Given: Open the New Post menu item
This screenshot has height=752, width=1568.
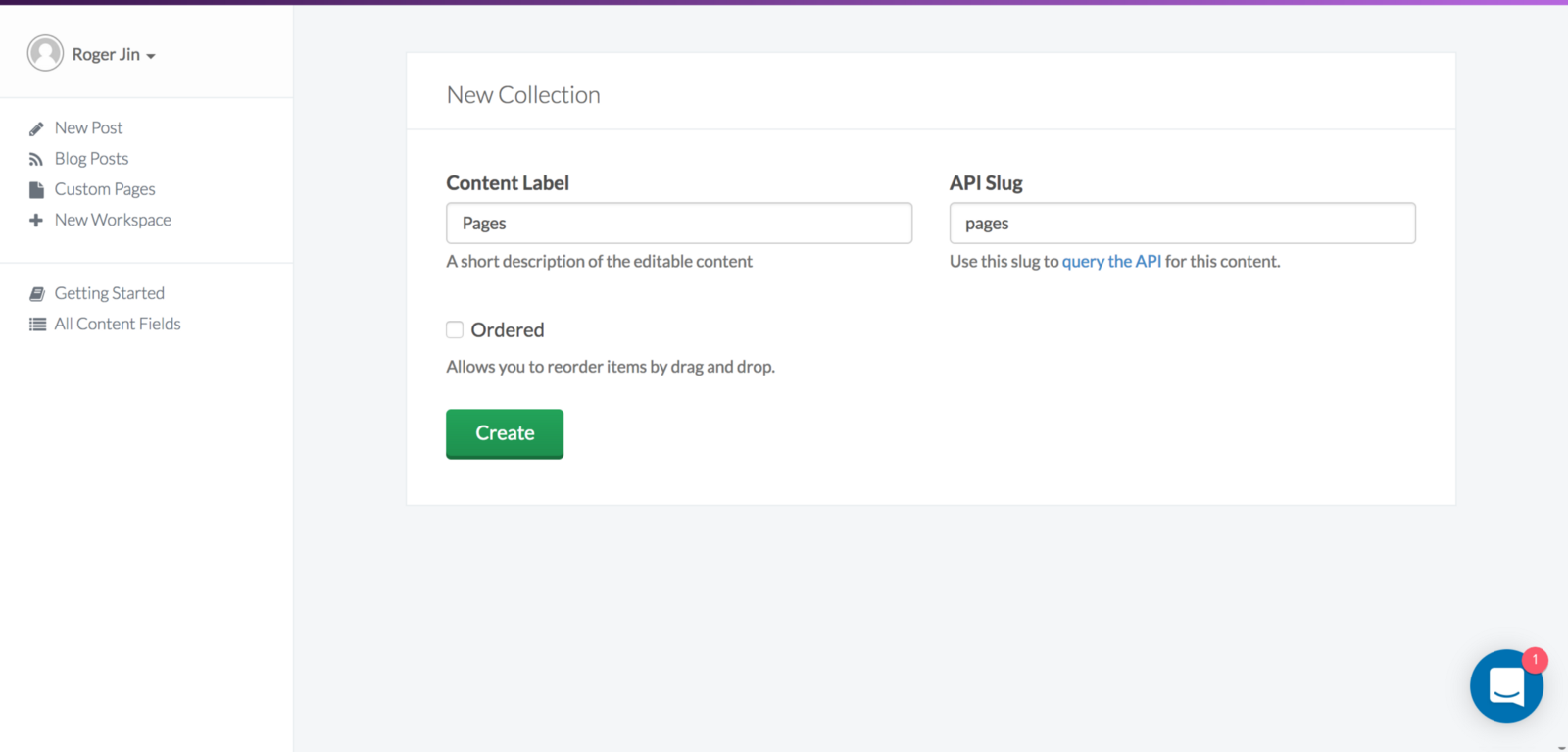Looking at the screenshot, I should pyautogui.click(x=88, y=127).
